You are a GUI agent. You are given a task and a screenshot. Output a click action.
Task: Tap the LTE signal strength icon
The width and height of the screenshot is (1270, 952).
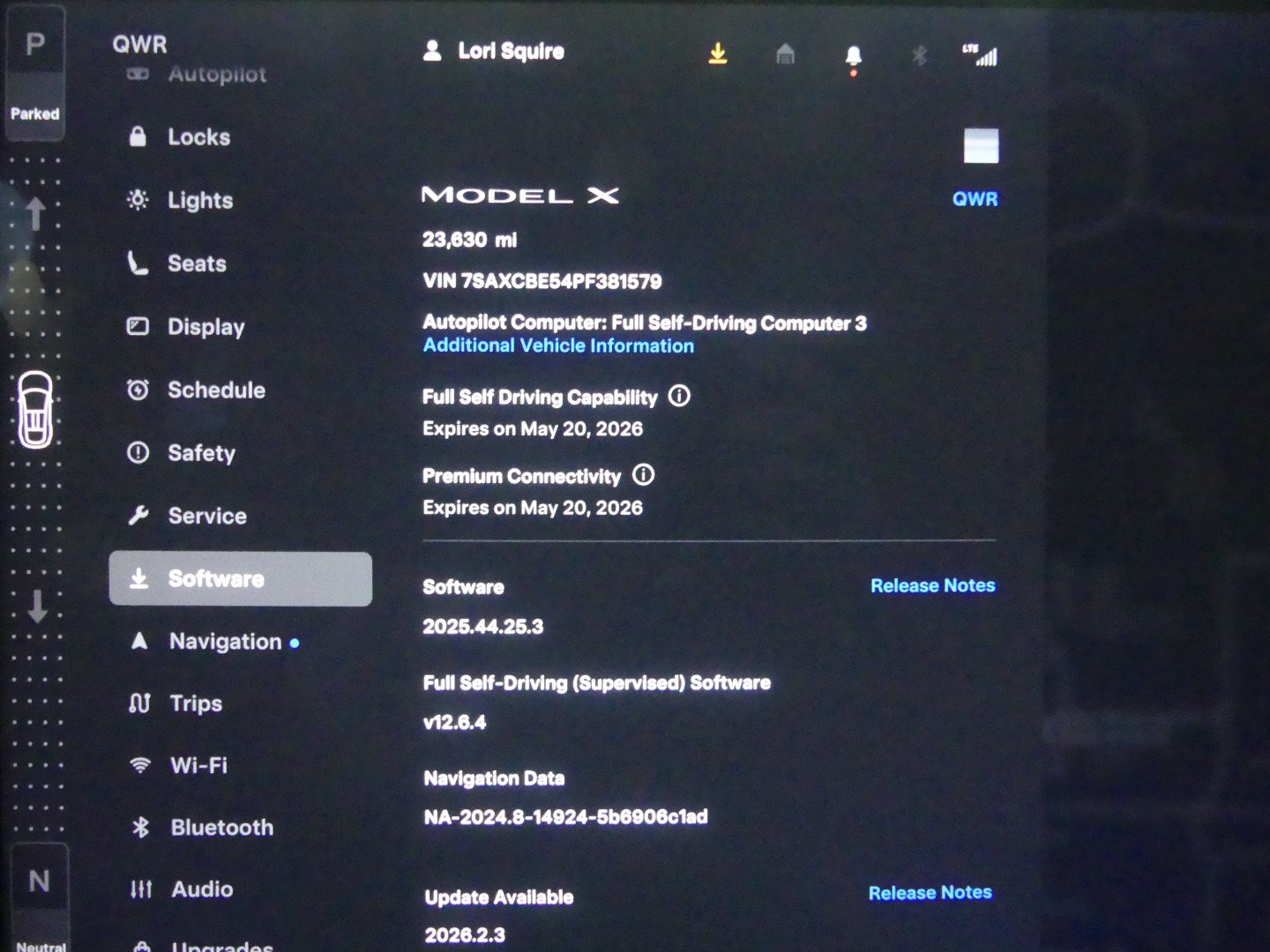pos(980,55)
